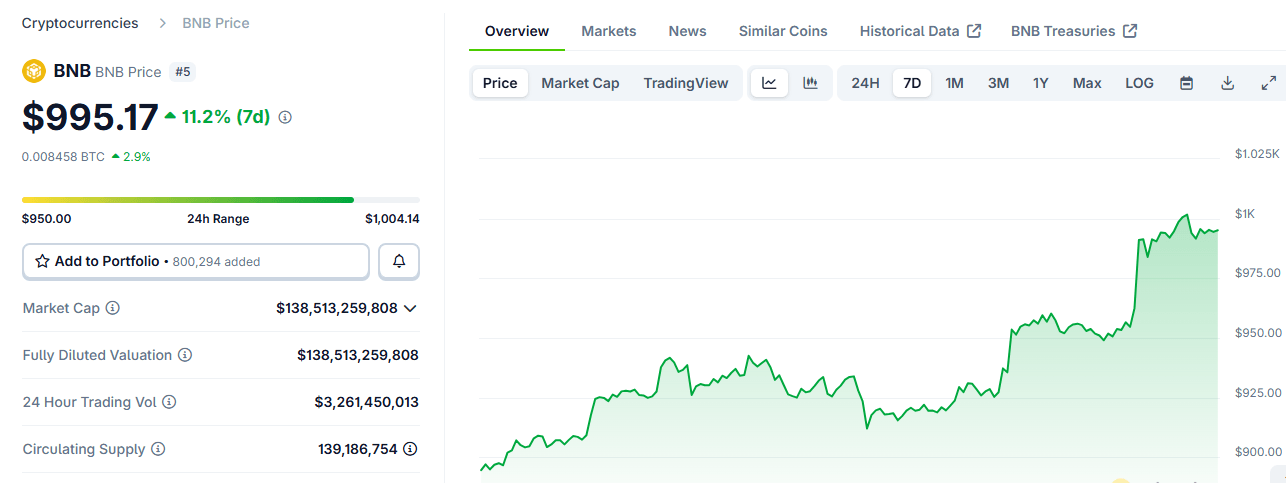Click the bell price alert button
The height and width of the screenshot is (483, 1286).
point(399,261)
